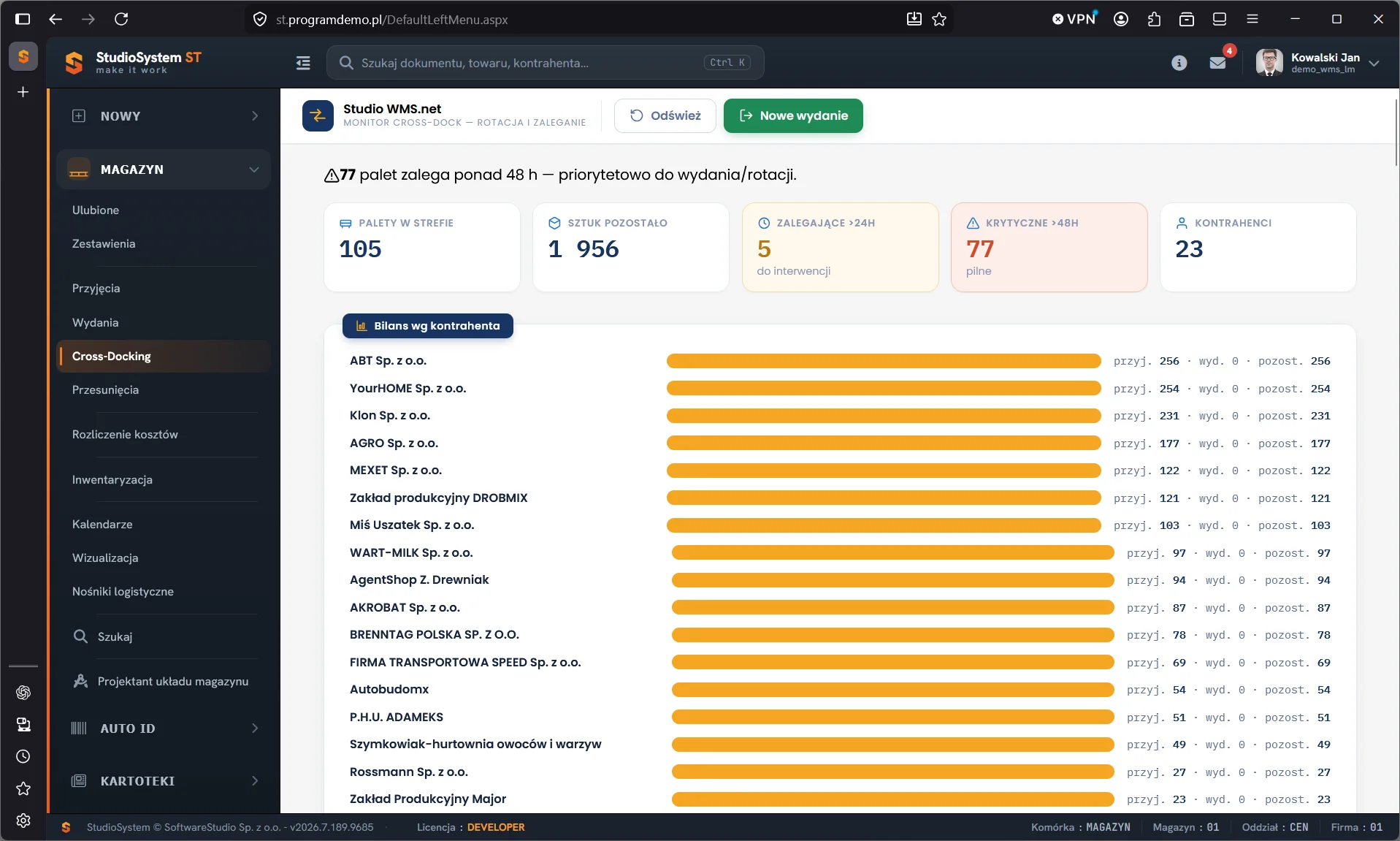The width and height of the screenshot is (1400, 841).
Task: Click the Kontrahenci 23 card
Action: click(x=1258, y=247)
